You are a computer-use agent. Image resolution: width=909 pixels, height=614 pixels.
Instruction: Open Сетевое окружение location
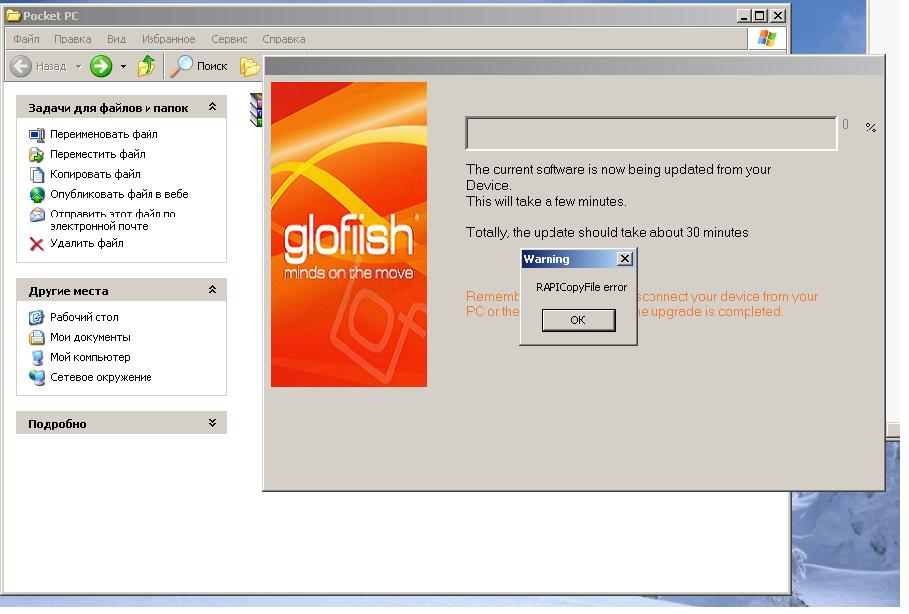click(x=100, y=377)
